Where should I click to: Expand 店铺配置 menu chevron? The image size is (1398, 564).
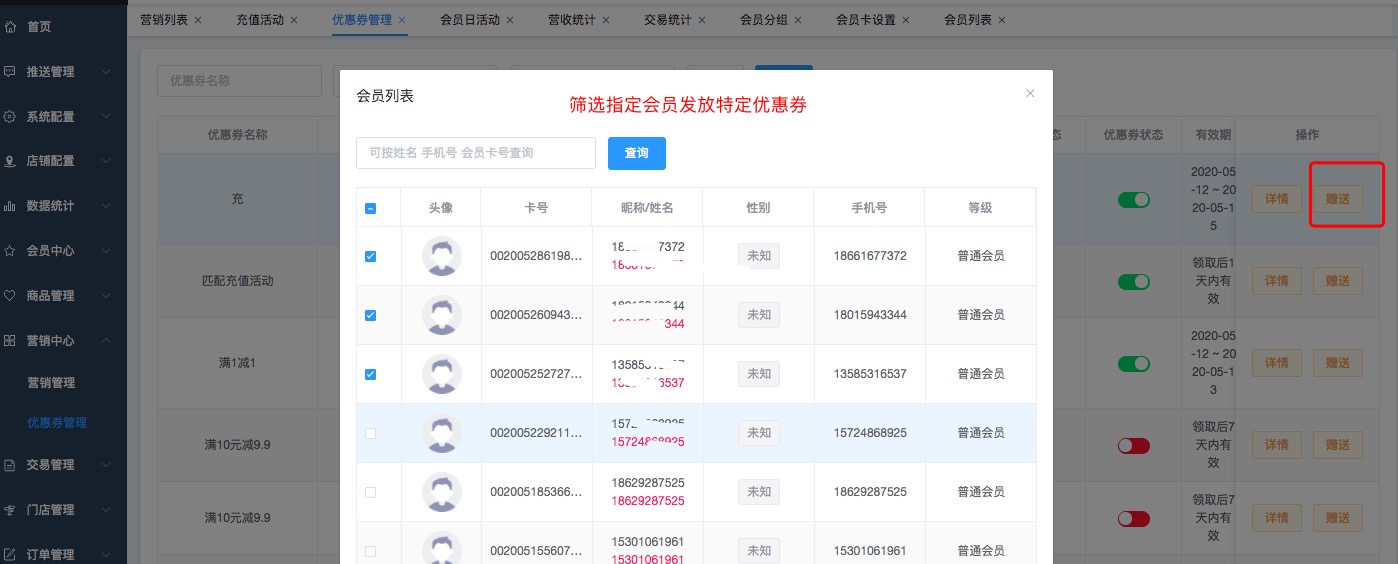(106, 161)
